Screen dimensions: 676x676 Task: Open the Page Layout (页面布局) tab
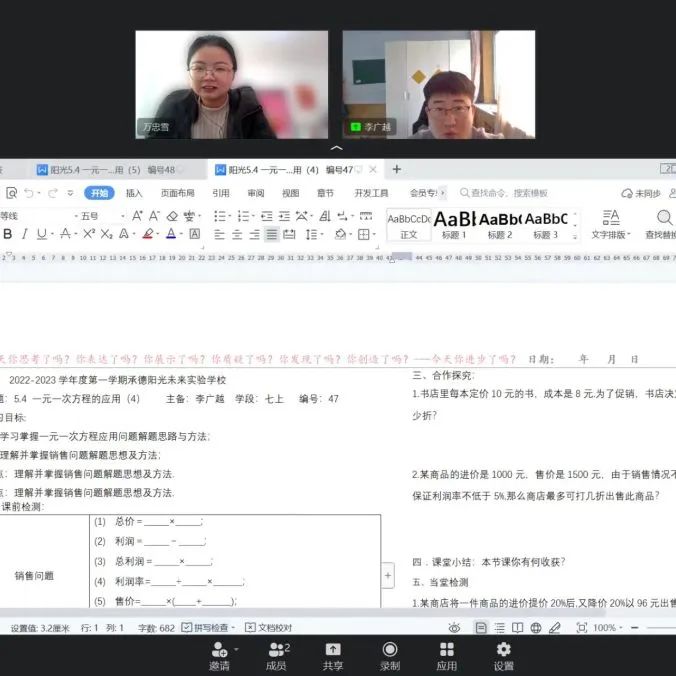coord(177,193)
